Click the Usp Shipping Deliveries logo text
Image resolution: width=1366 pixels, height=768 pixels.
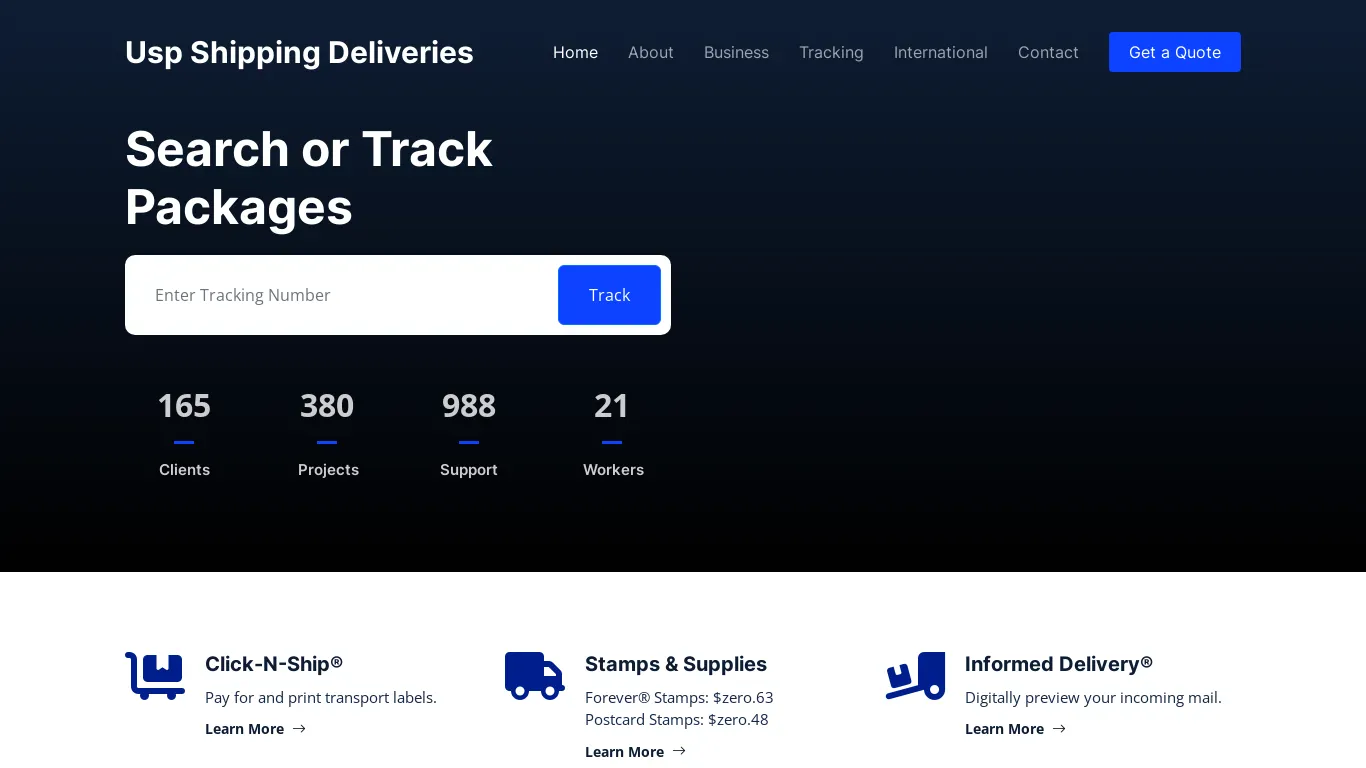(x=299, y=52)
